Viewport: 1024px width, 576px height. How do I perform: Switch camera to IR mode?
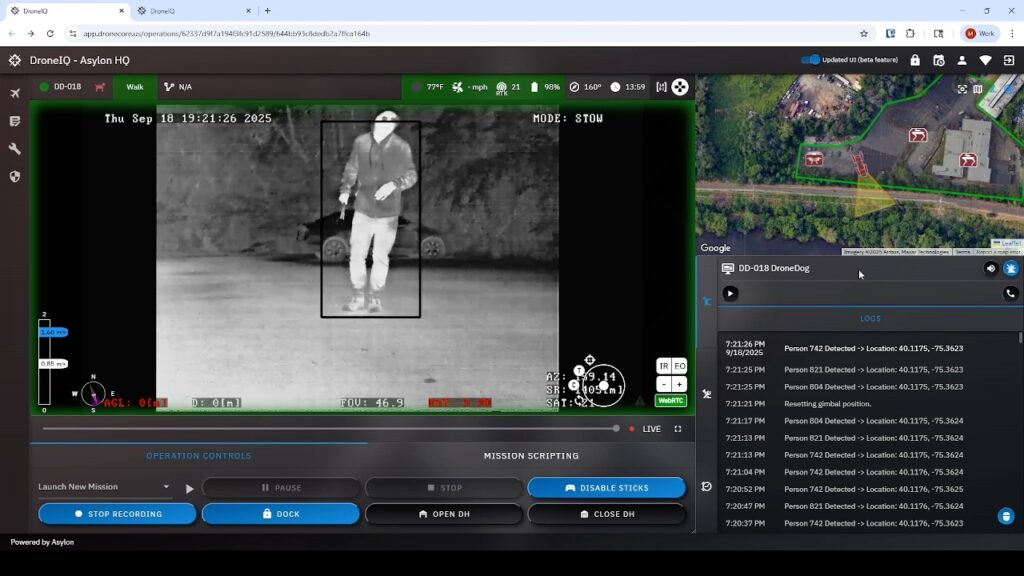(x=664, y=366)
